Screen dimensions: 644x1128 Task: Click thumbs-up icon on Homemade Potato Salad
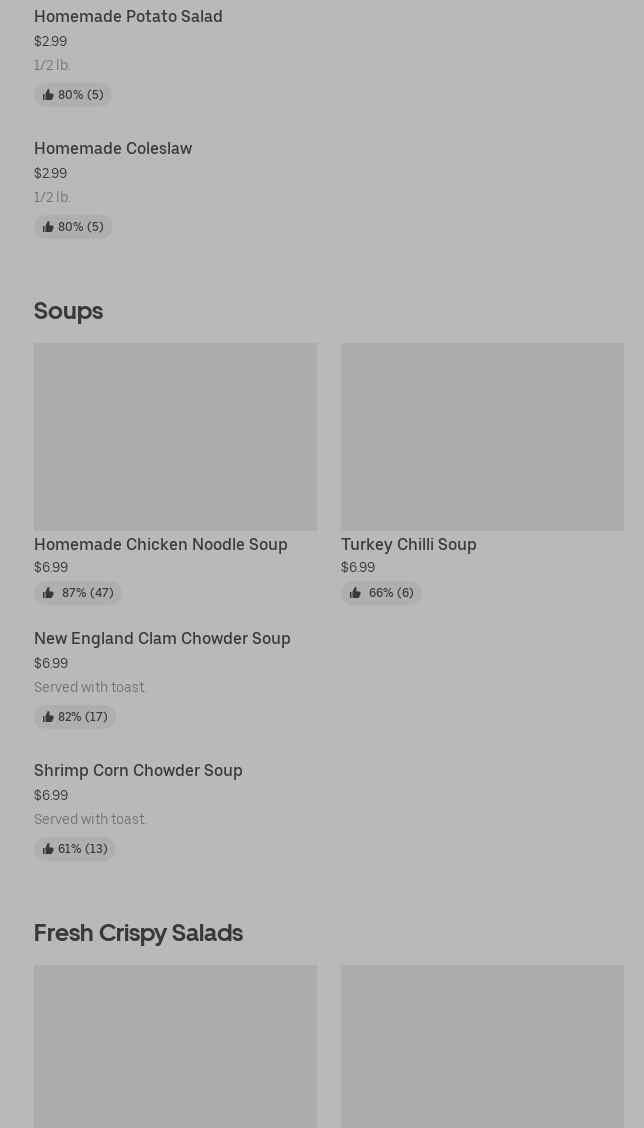point(48,95)
